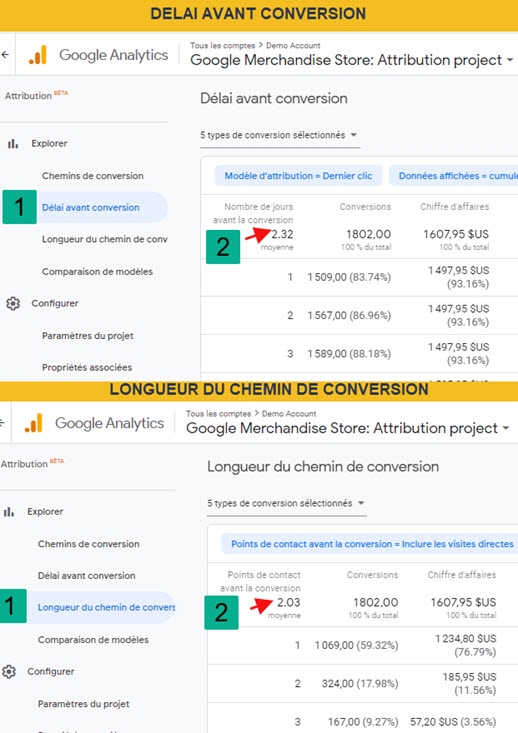This screenshot has width=518, height=733.
Task: Click Explorer section label in bottom sidebar
Action: [x=45, y=512]
